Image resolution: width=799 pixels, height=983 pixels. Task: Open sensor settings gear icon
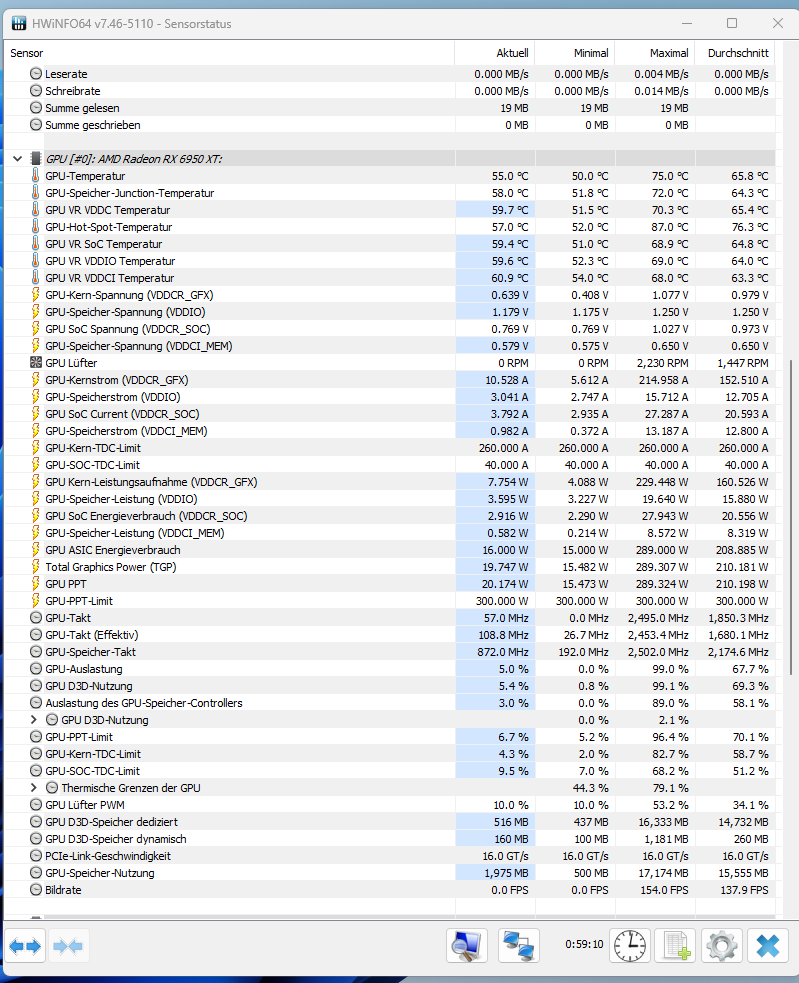pyautogui.click(x=721, y=946)
